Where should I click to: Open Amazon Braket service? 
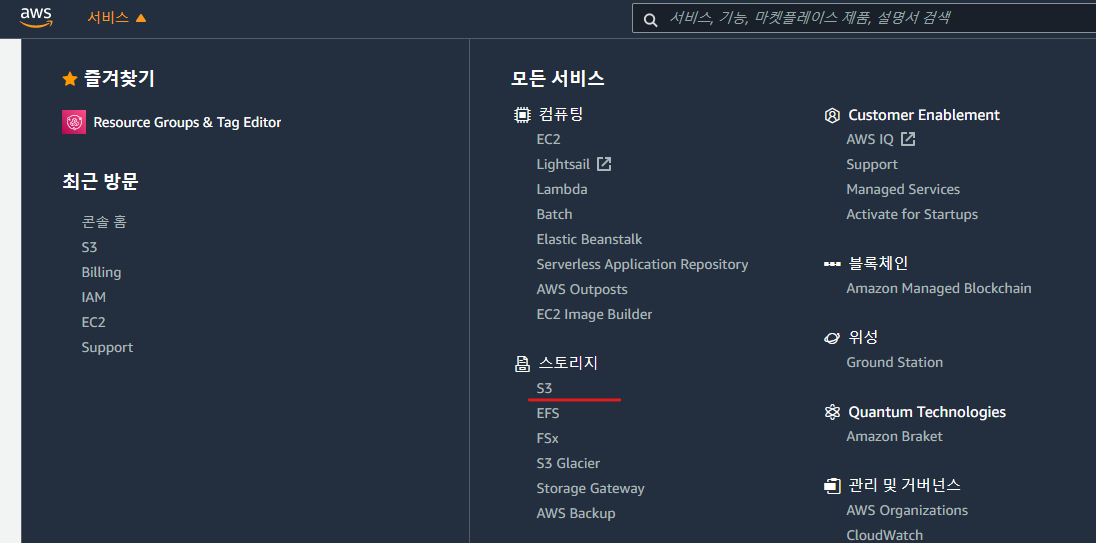(x=895, y=436)
